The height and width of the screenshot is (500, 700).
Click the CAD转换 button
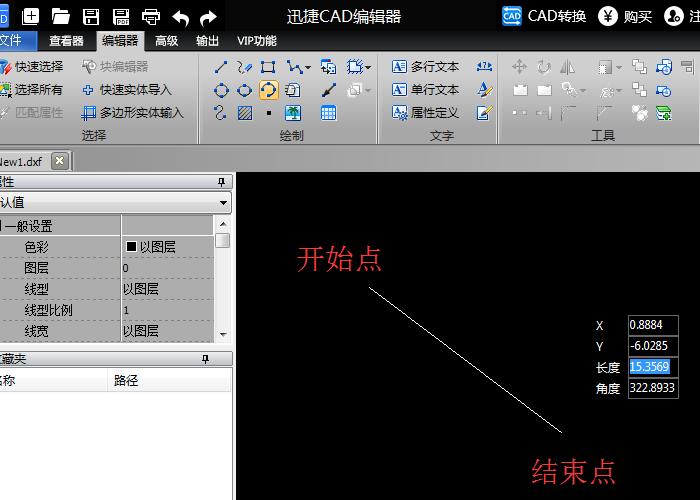544,17
